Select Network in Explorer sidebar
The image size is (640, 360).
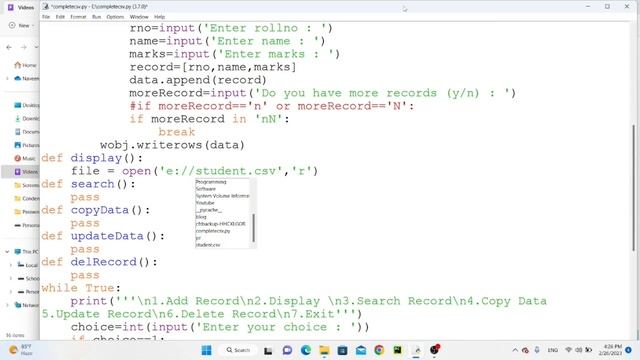click(x=27, y=305)
